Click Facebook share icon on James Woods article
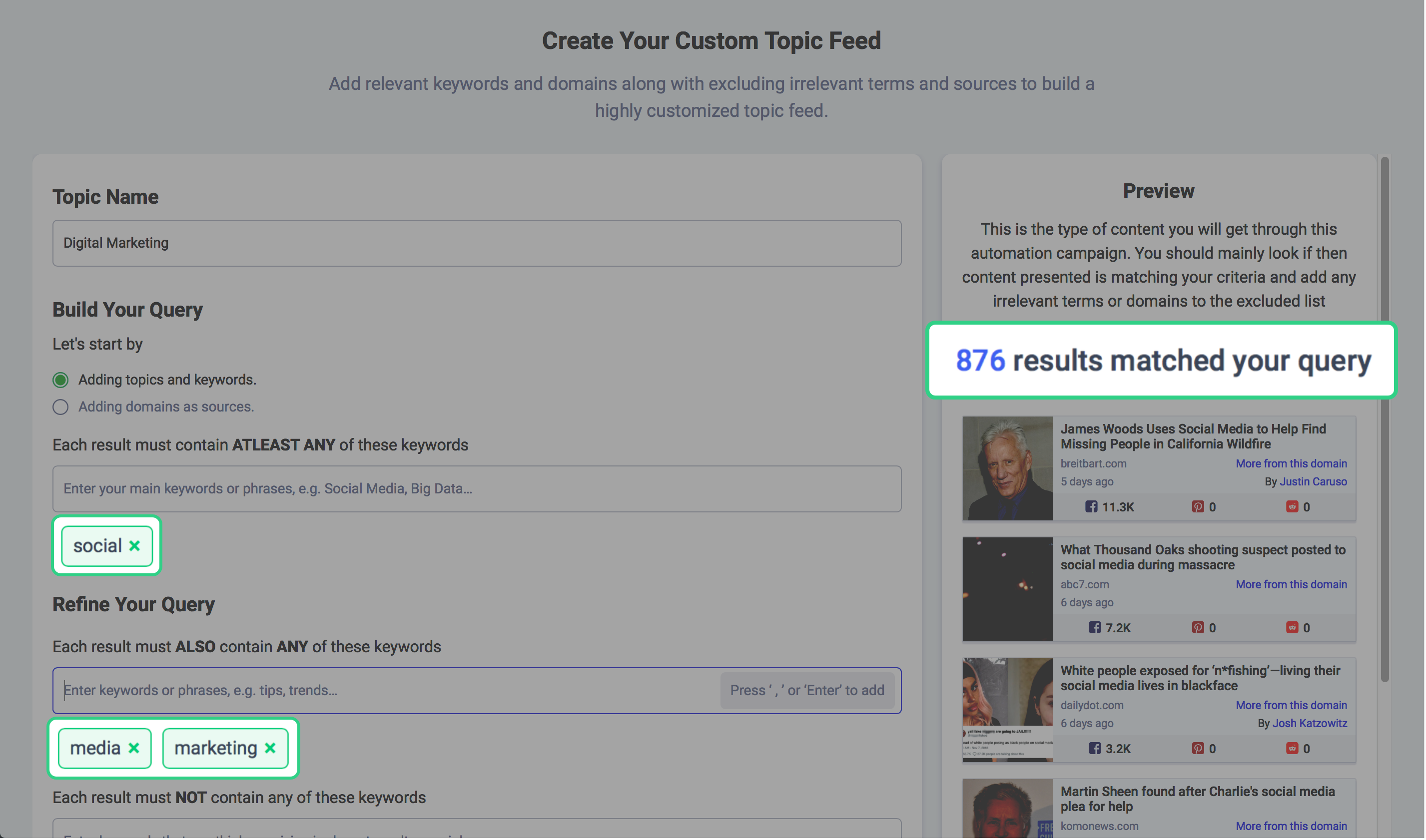 [1091, 507]
